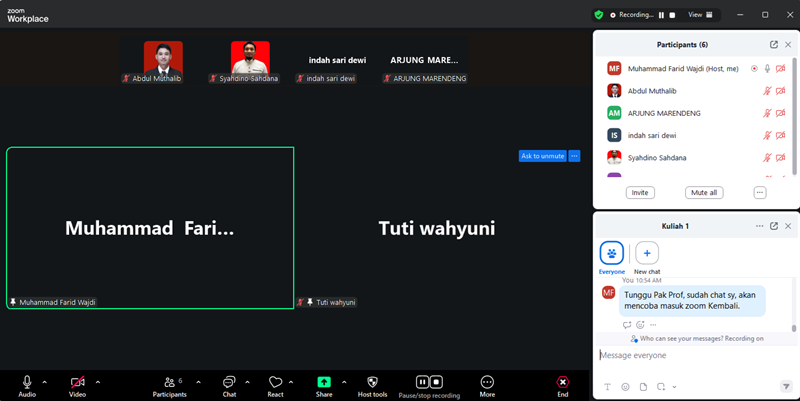Image resolution: width=800 pixels, height=401 pixels.
Task: Open emoji picker in chat composer
Action: pyautogui.click(x=625, y=387)
